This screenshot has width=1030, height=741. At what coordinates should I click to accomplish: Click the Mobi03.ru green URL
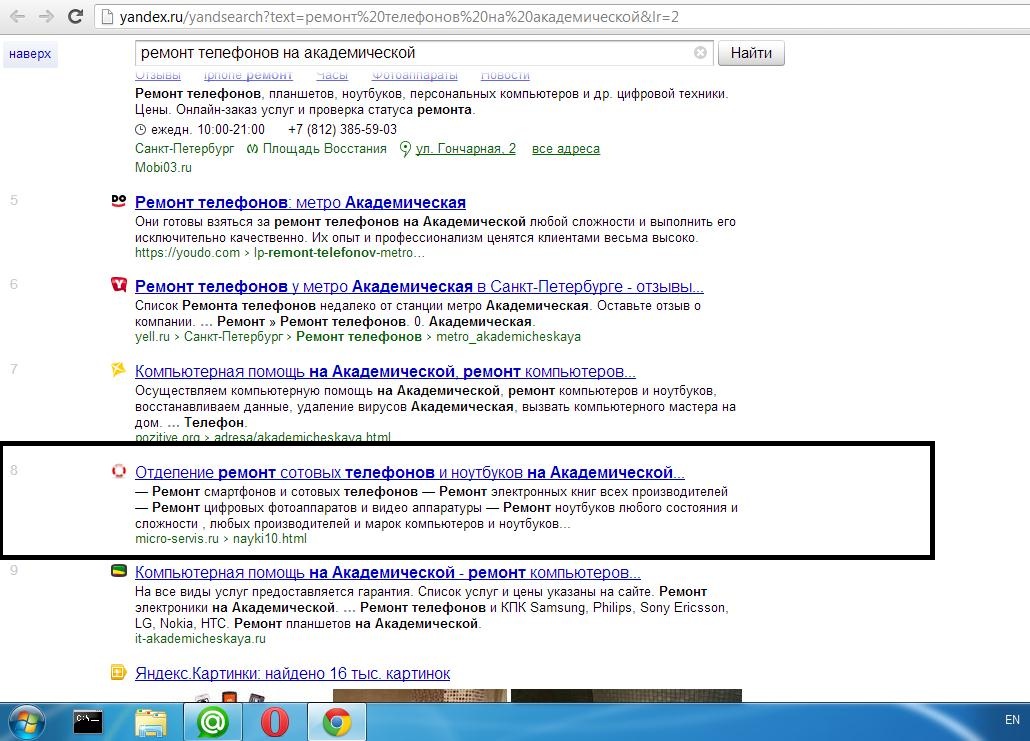click(x=164, y=168)
